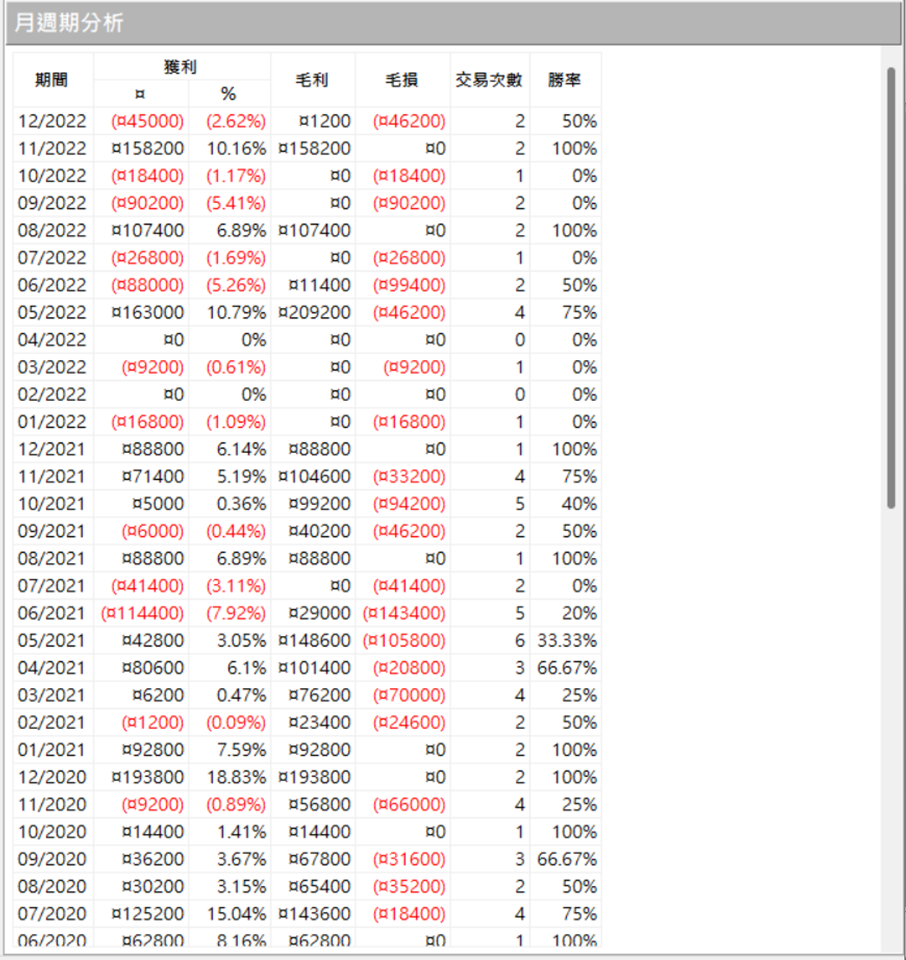906x960 pixels.
Task: Select the 03/2021 period cell
Action: [x=53, y=696]
